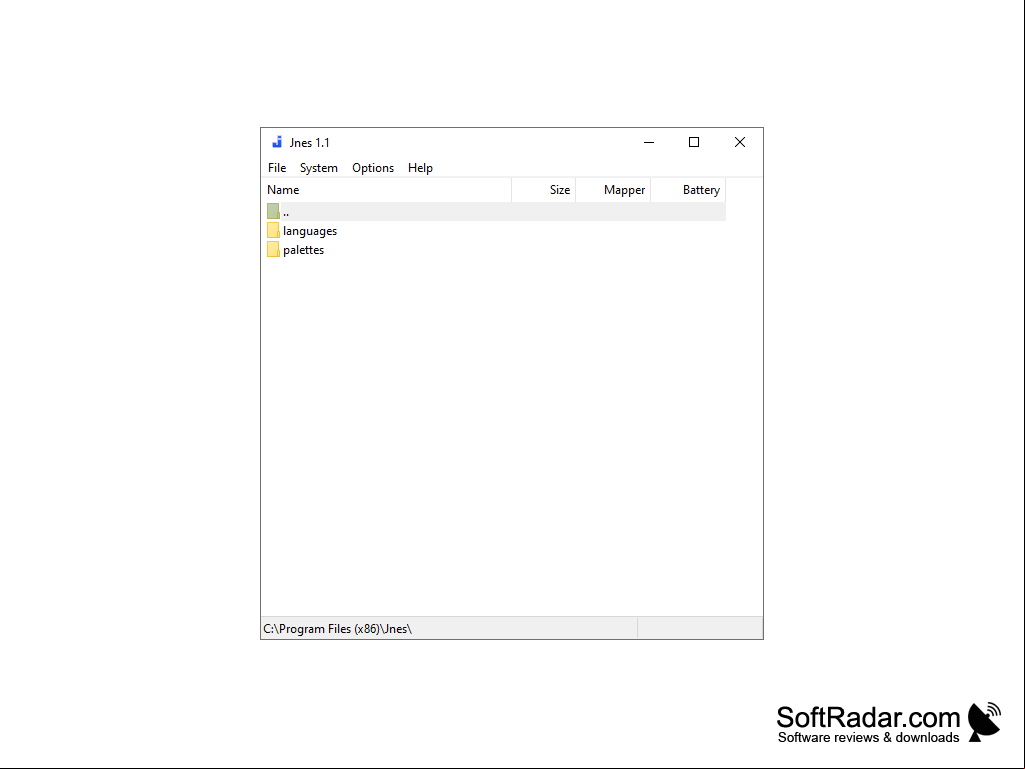Maximize the Jnes 1.1 window
This screenshot has width=1025, height=769.
(x=694, y=142)
